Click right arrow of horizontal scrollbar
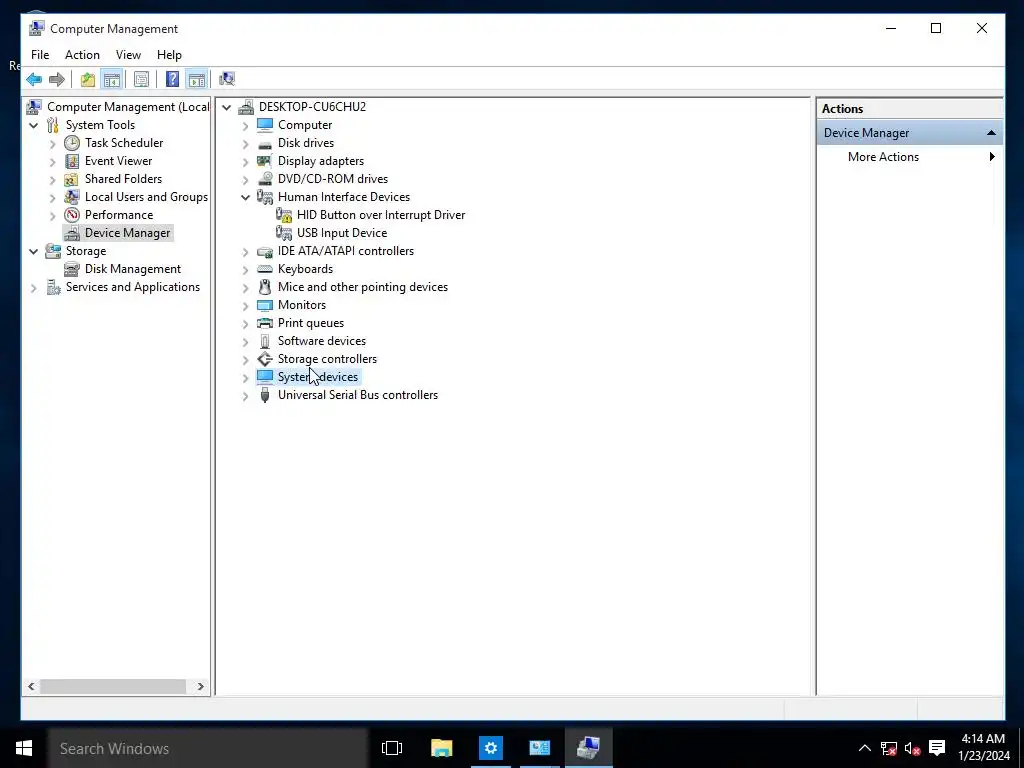 pos(200,686)
